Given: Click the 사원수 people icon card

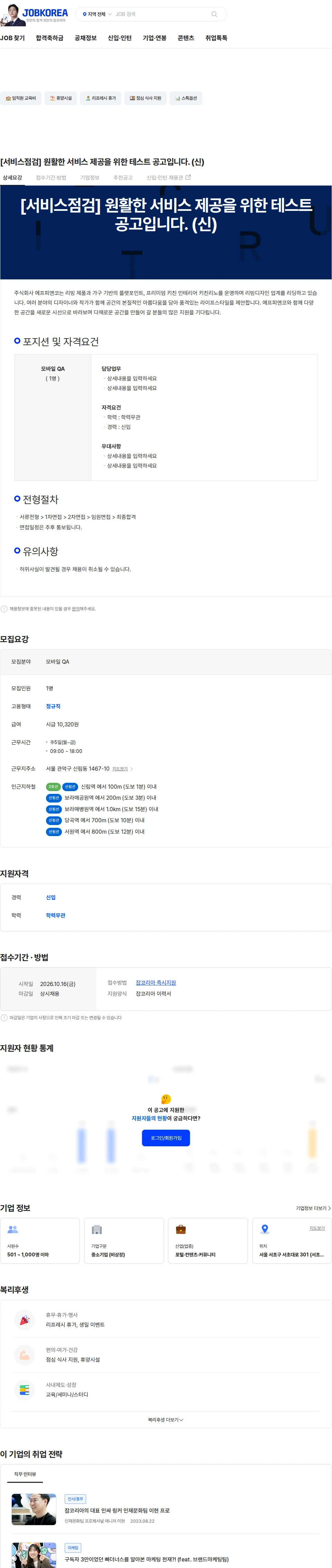Looking at the screenshot, I should point(40,1240).
